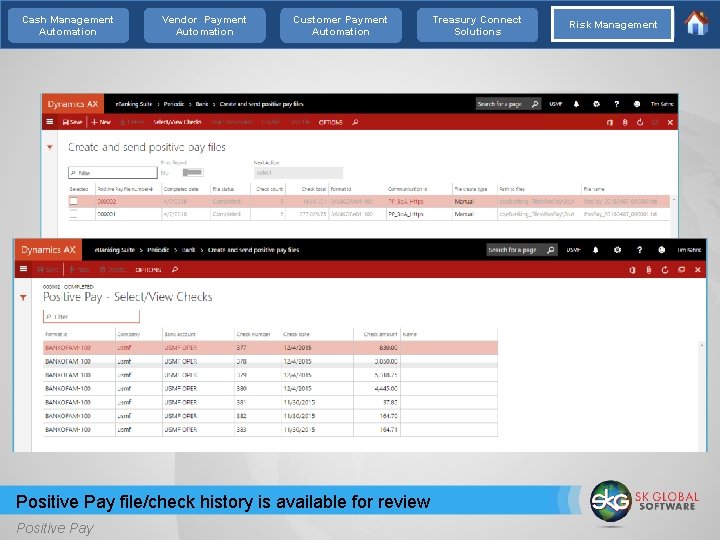Click the search magnifier in upper window's red toolbar
Image resolution: width=720 pixels, height=540 pixels.
pos(355,122)
